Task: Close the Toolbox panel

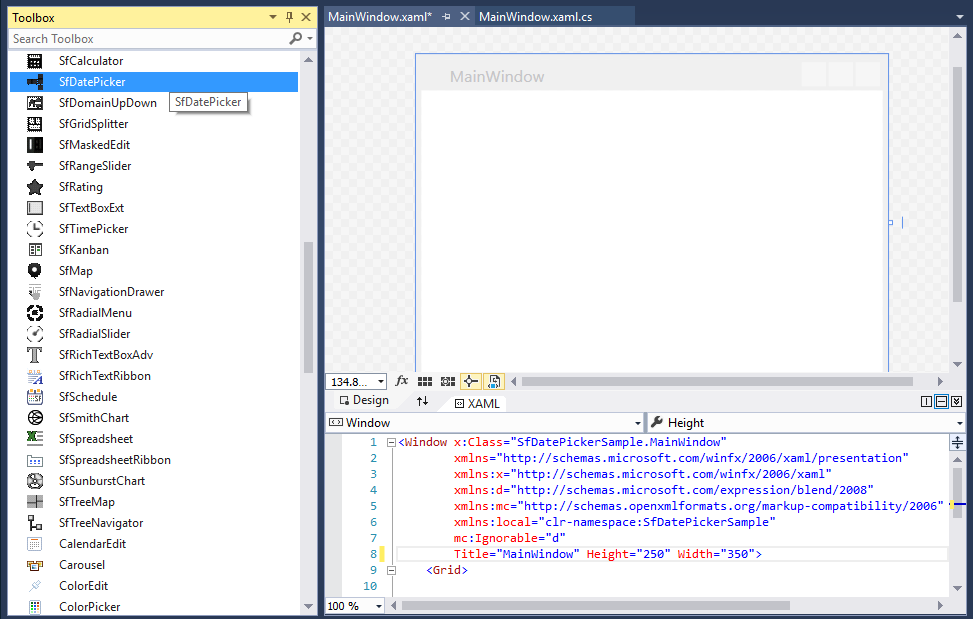Action: (306, 18)
